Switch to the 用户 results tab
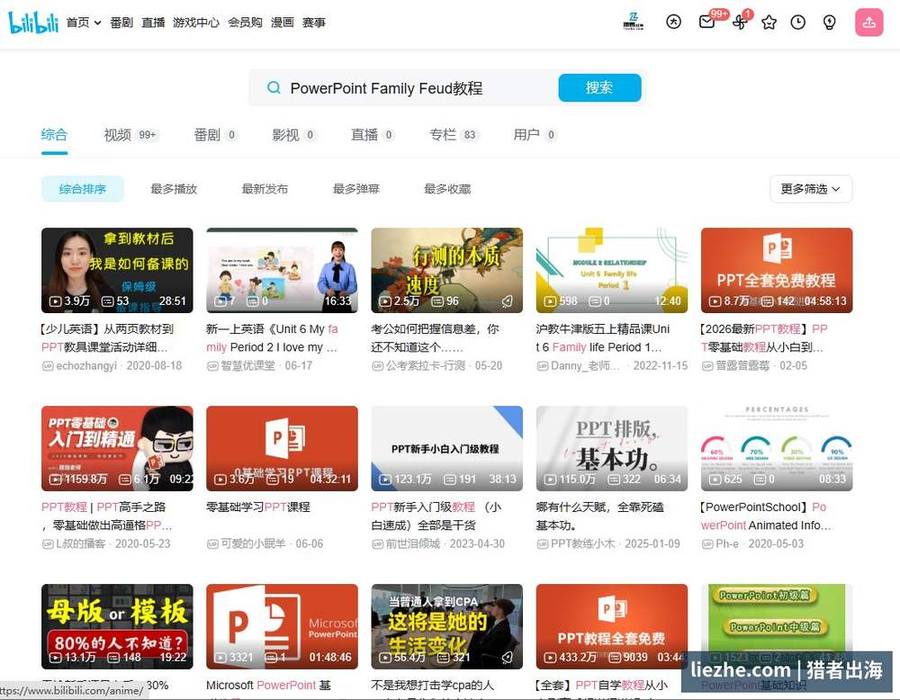 535,135
